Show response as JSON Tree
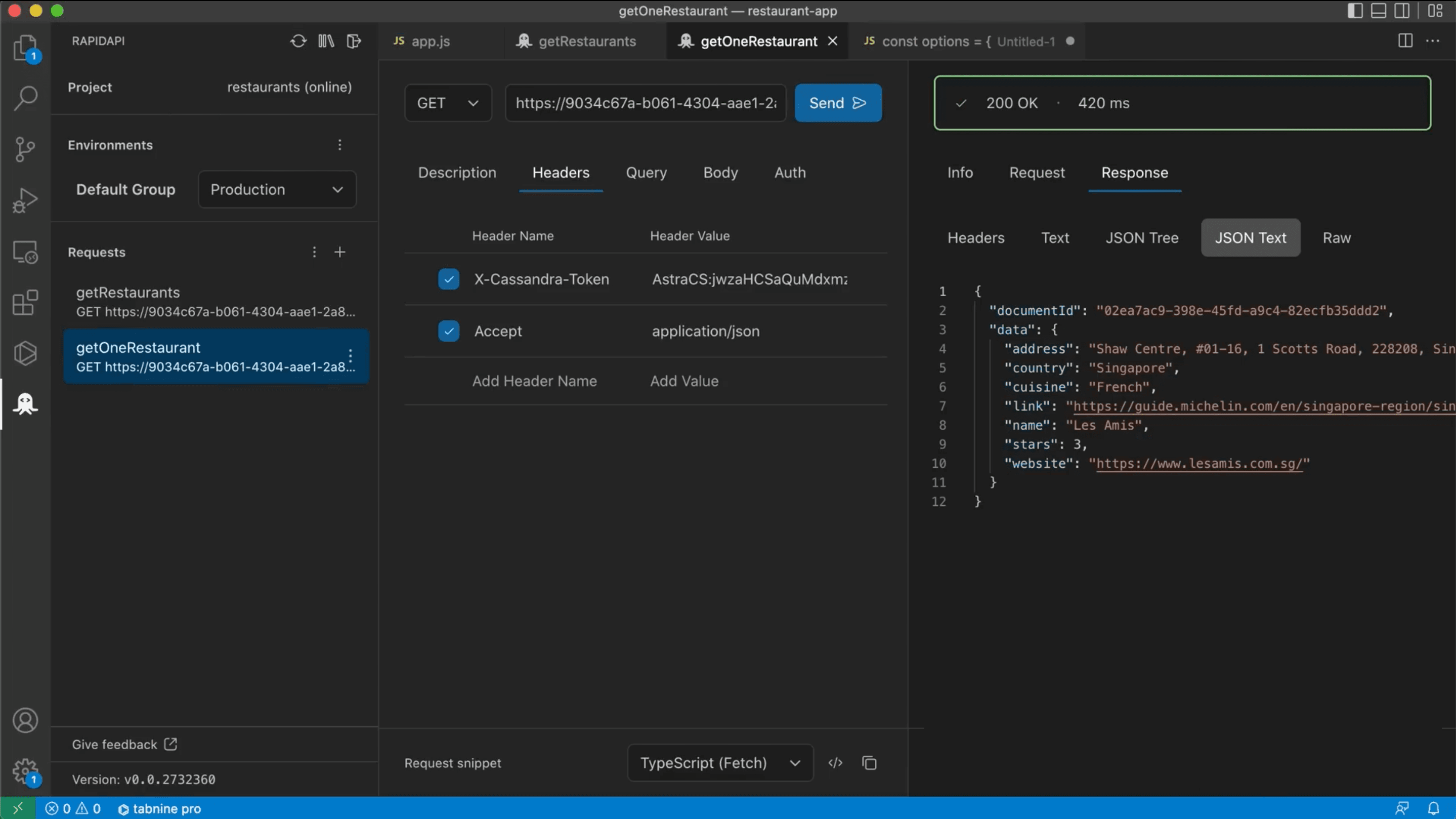 (1142, 237)
